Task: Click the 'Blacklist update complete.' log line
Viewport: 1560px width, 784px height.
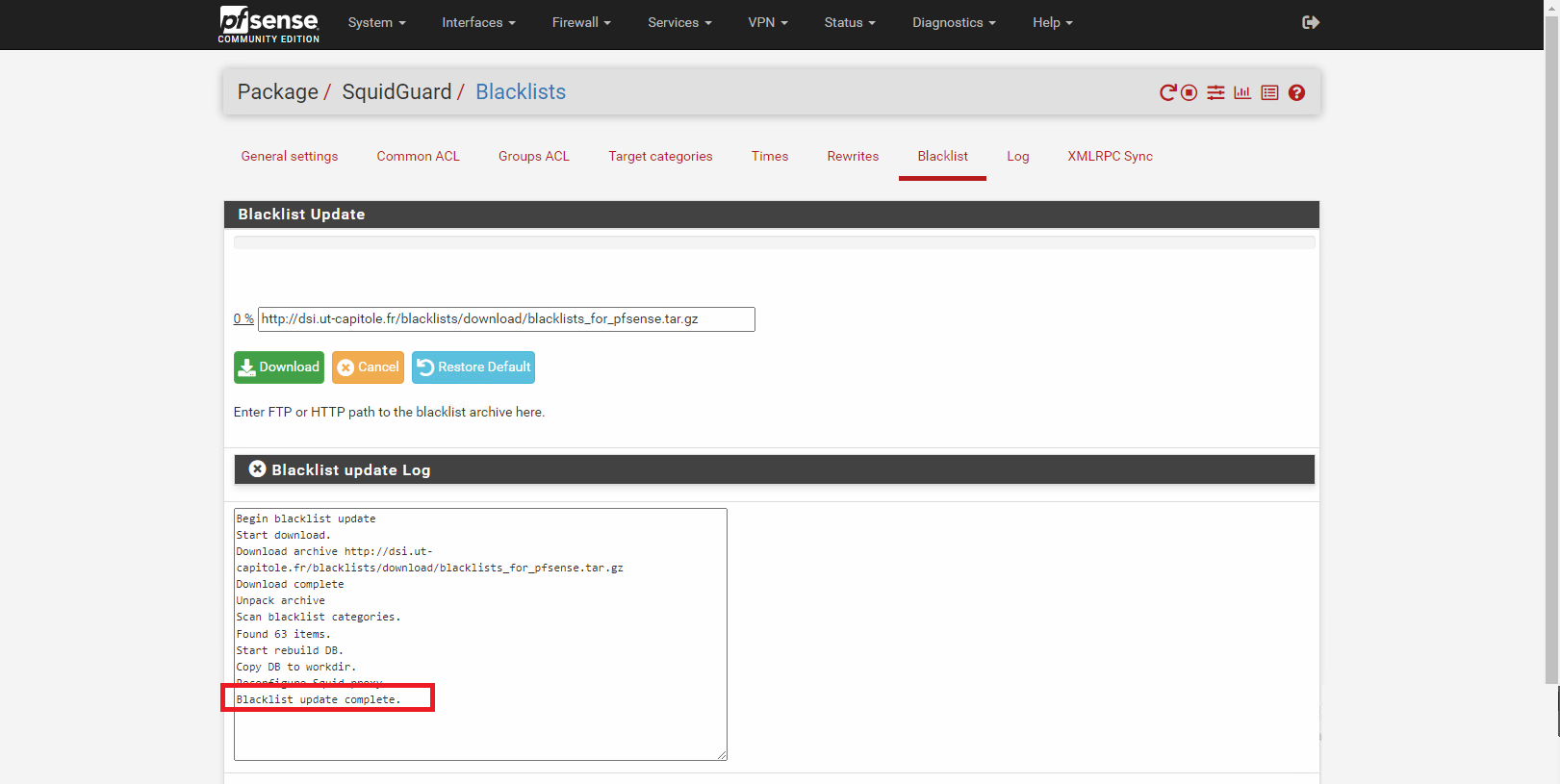Action: (x=319, y=699)
